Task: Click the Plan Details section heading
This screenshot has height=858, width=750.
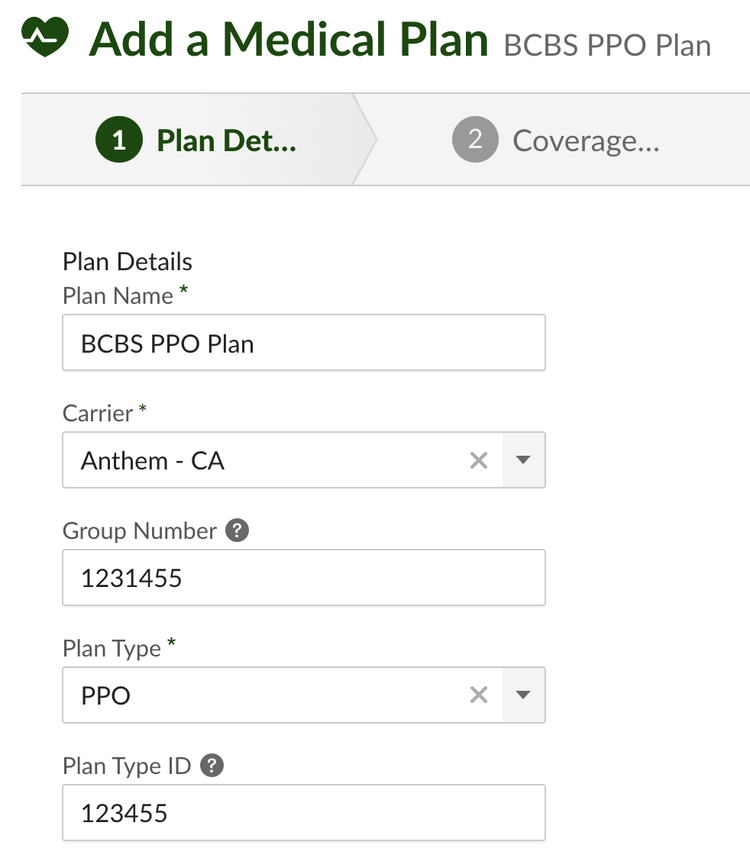Action: coord(127,262)
